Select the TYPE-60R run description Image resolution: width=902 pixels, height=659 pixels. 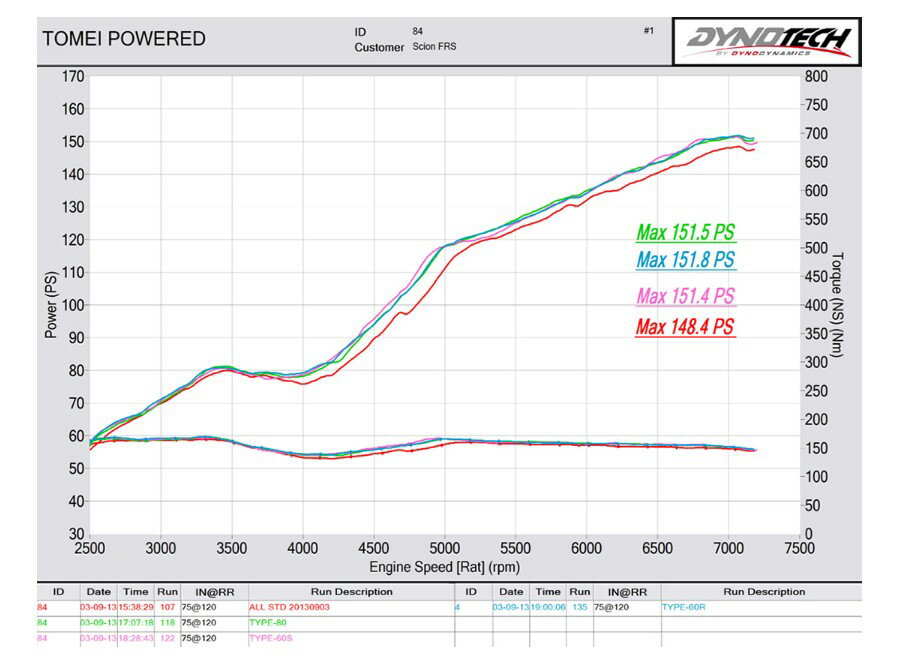point(683,607)
